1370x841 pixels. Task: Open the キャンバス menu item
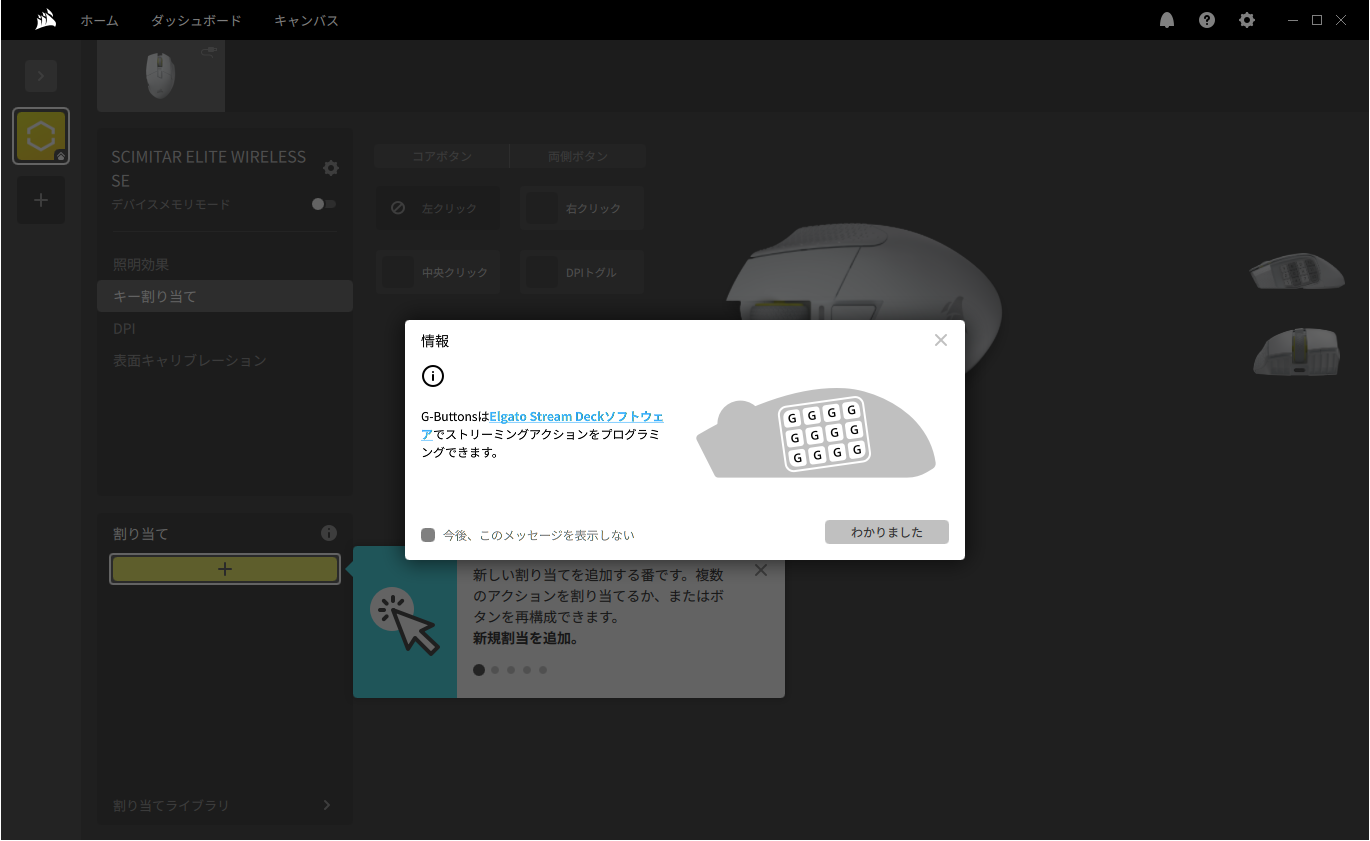tap(305, 20)
